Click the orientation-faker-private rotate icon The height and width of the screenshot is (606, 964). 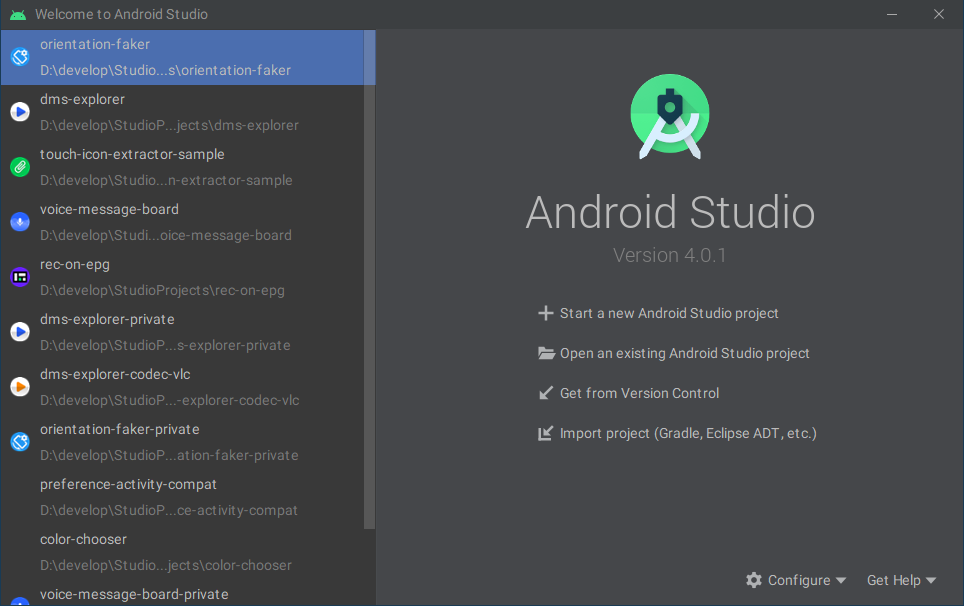tap(20, 442)
